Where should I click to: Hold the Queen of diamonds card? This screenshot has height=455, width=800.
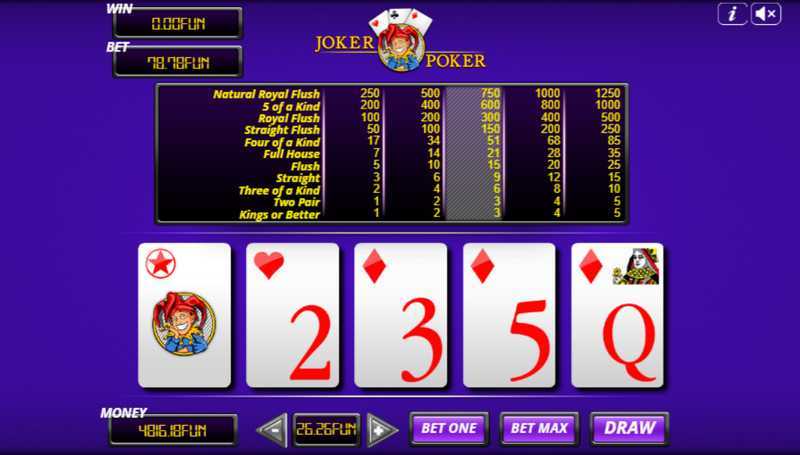click(617, 315)
